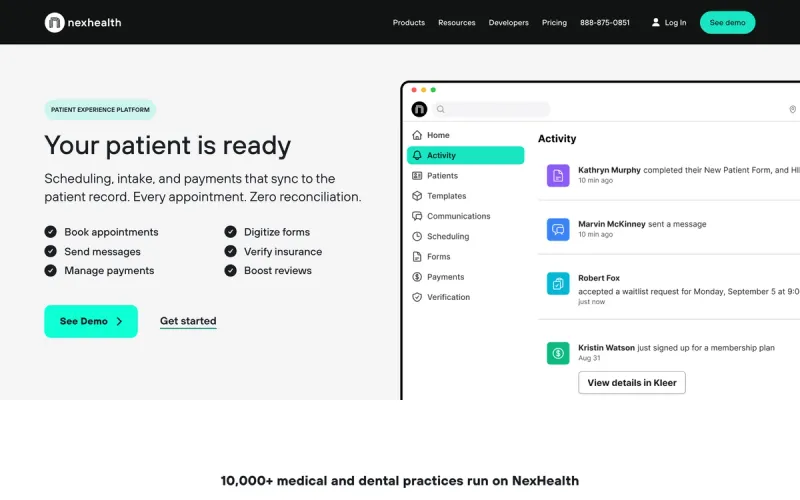Select Patients label in app sidebar

442,176
